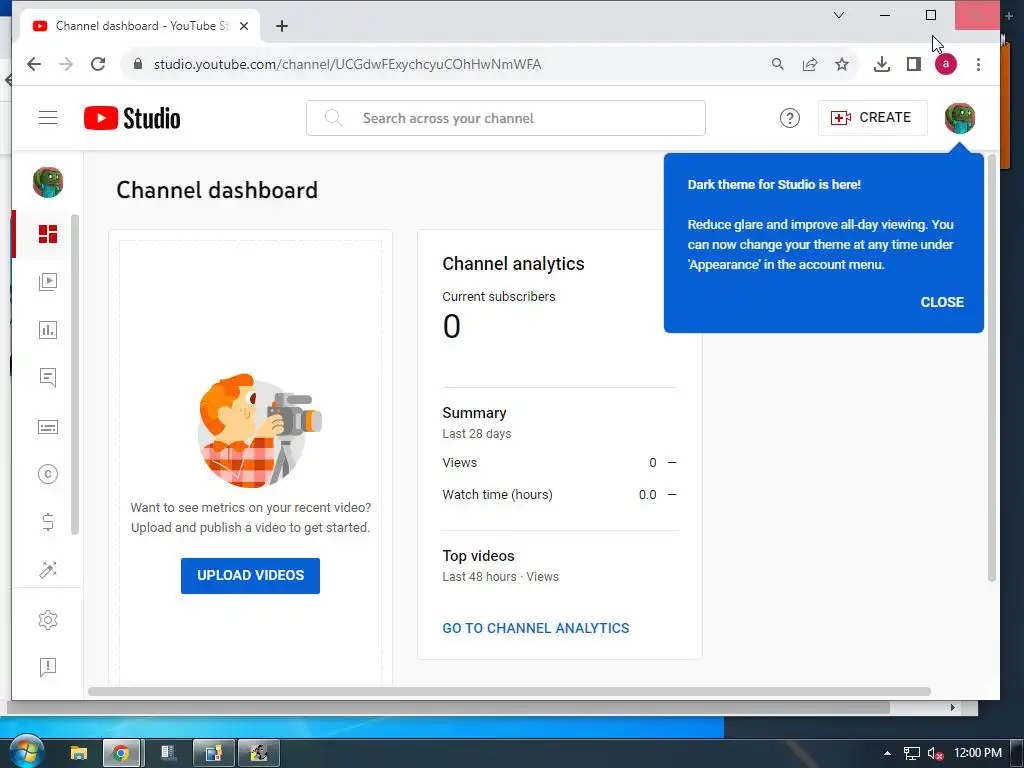Click the muted volume tray icon
Image resolution: width=1024 pixels, height=768 pixels.
click(935, 753)
